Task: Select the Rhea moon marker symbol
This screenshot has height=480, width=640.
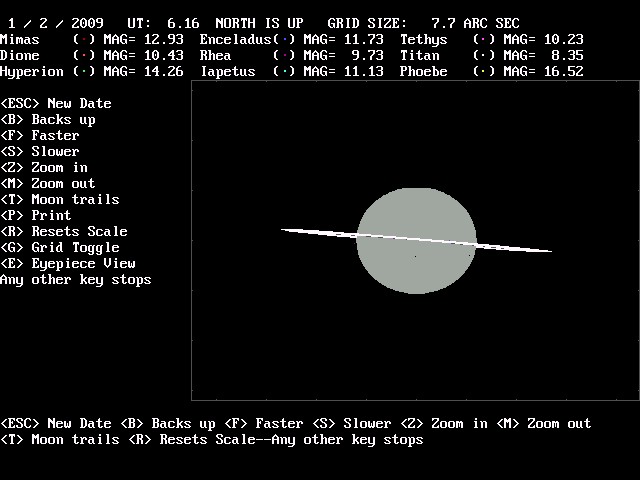Action: click(284, 56)
